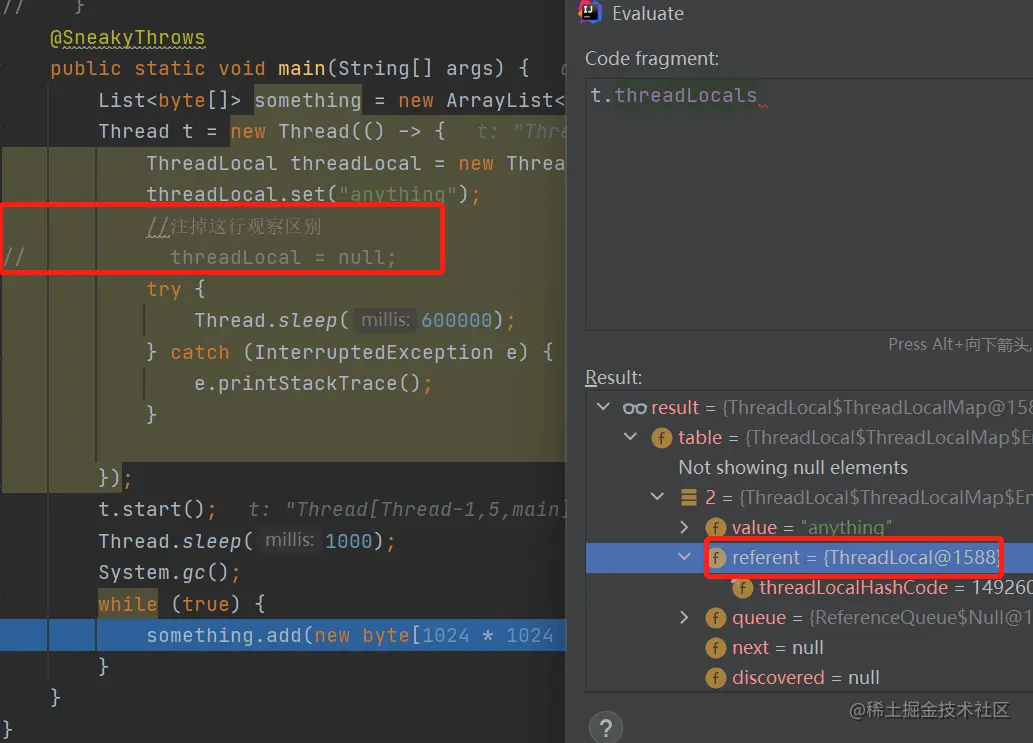Collapse the result root node

[x=603, y=407]
